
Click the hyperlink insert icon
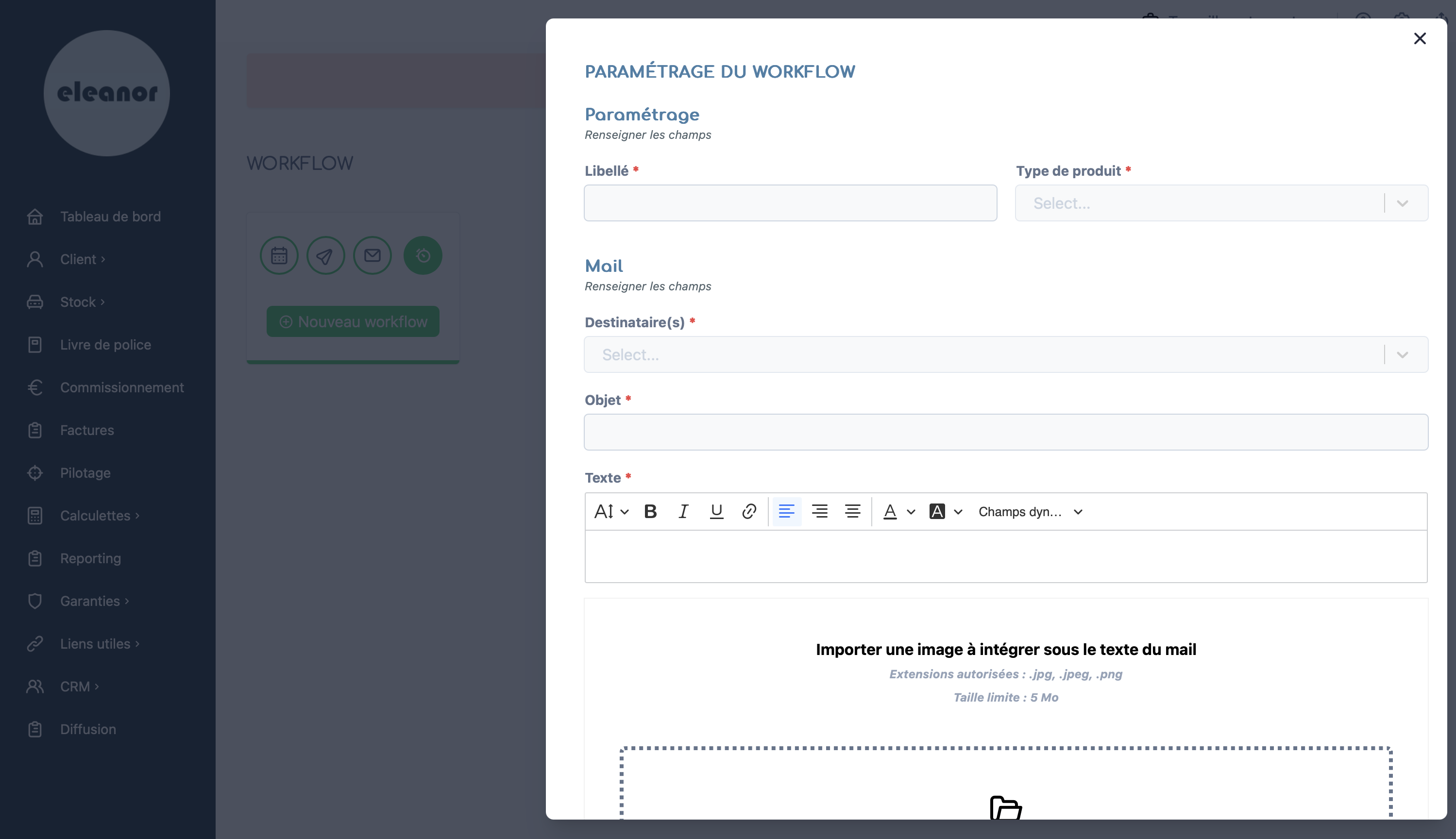(x=749, y=511)
